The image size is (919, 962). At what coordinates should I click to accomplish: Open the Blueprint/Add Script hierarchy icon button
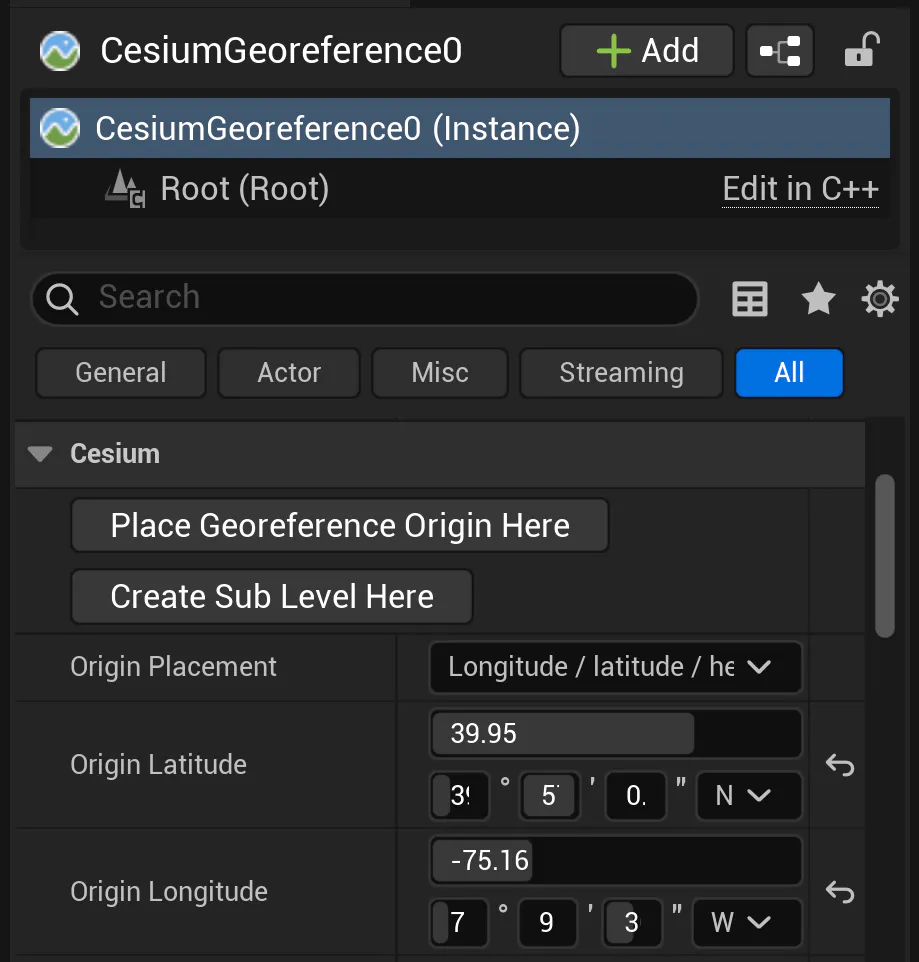(x=780, y=50)
